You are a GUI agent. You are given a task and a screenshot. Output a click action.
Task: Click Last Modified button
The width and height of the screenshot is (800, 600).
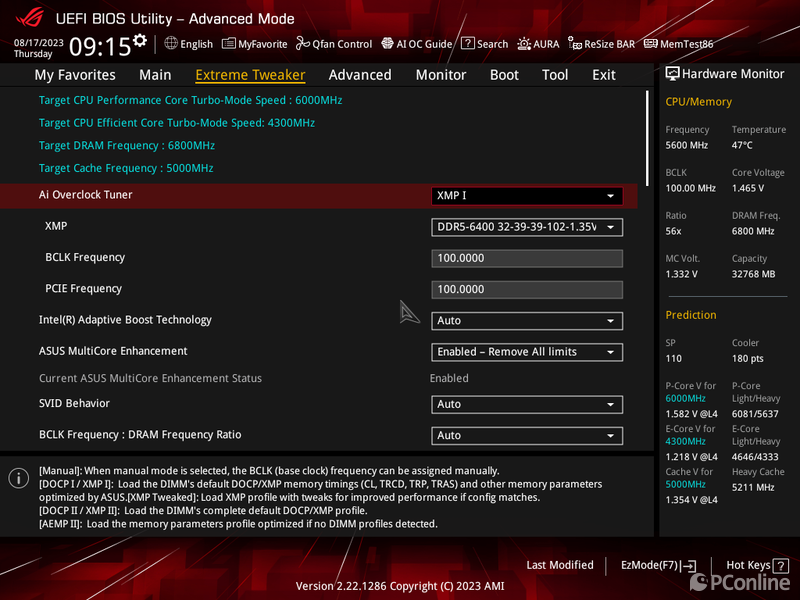click(x=560, y=565)
